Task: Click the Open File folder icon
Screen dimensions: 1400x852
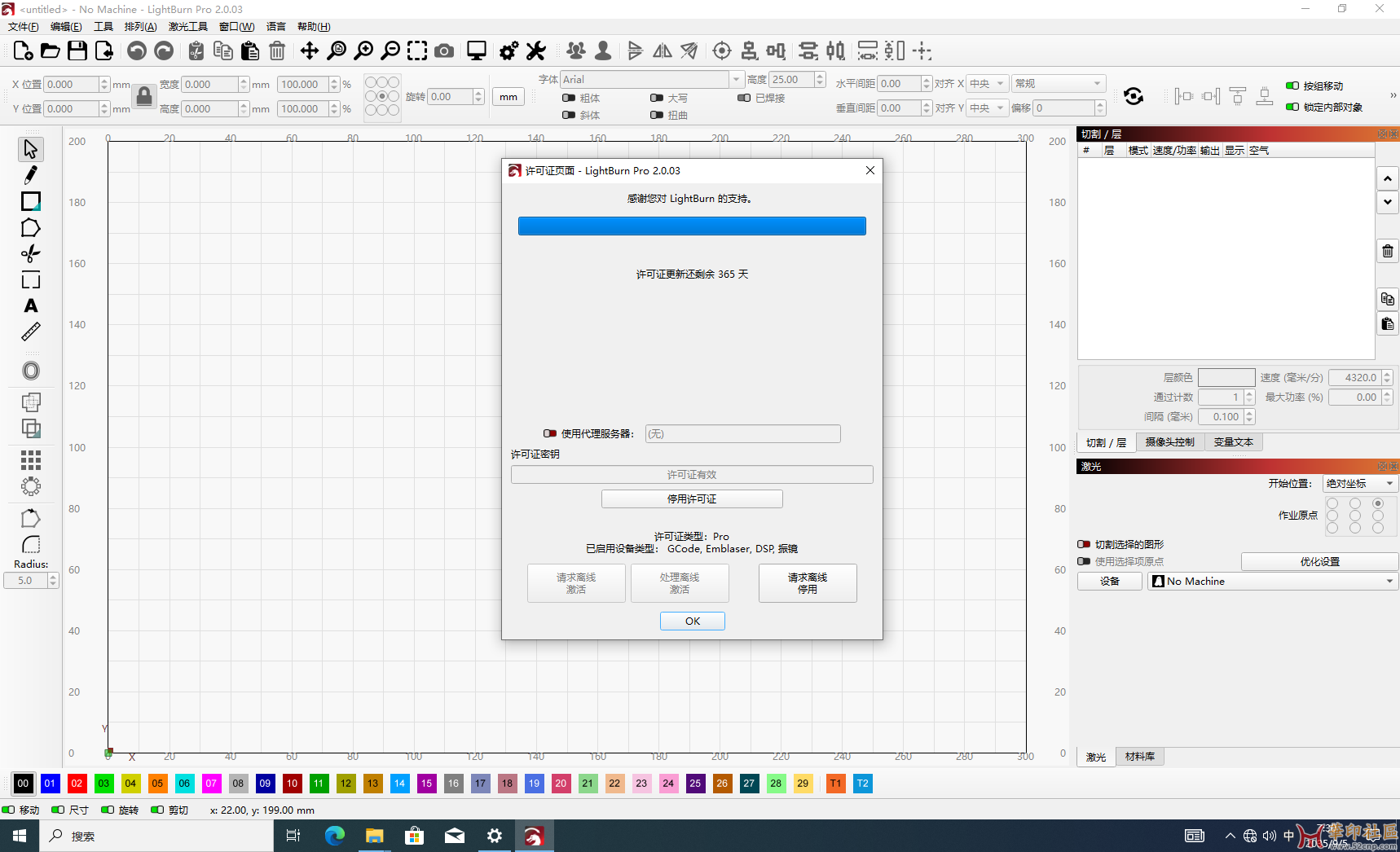Action: click(51, 51)
